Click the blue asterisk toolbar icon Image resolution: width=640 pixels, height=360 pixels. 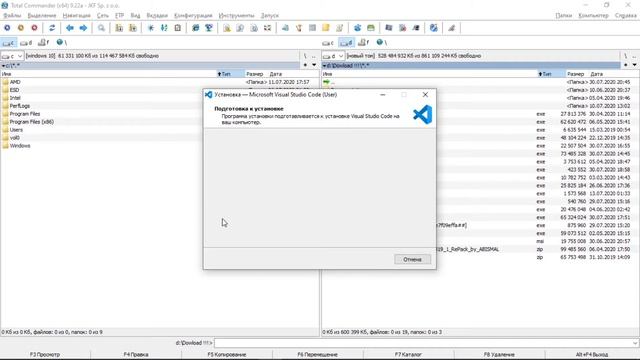click(151, 28)
